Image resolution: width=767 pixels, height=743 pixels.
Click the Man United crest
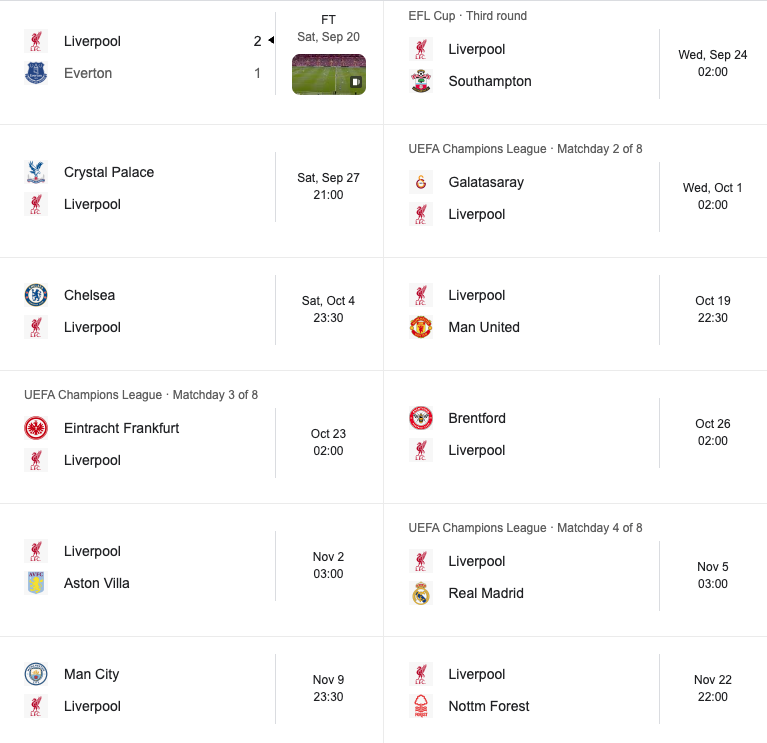point(421,327)
